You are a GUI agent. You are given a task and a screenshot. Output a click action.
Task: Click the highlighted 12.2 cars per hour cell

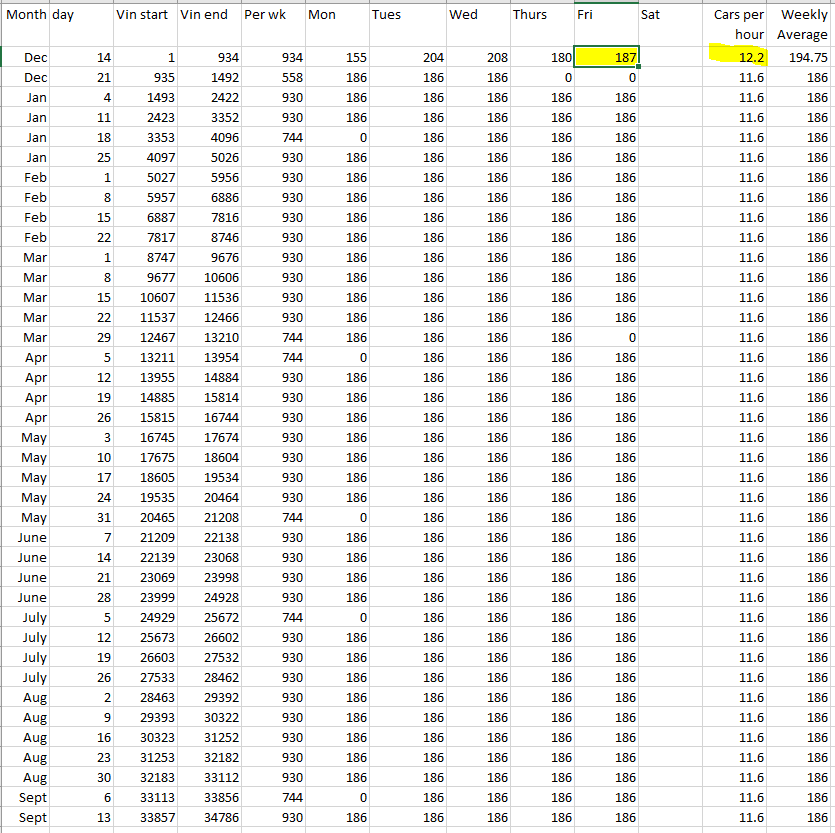click(x=737, y=58)
